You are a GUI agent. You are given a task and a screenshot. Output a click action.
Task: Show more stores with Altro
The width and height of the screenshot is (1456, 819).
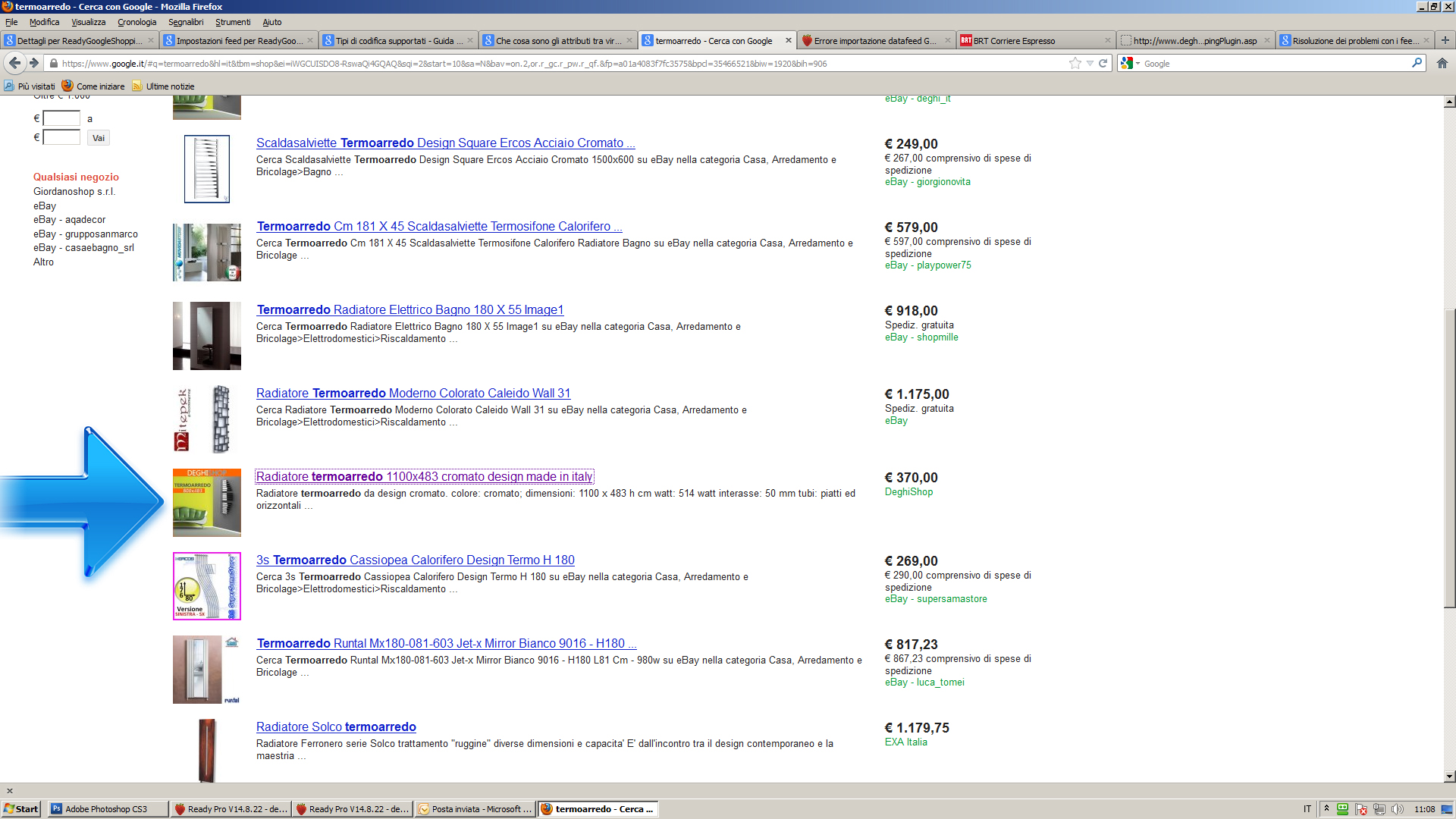[44, 262]
